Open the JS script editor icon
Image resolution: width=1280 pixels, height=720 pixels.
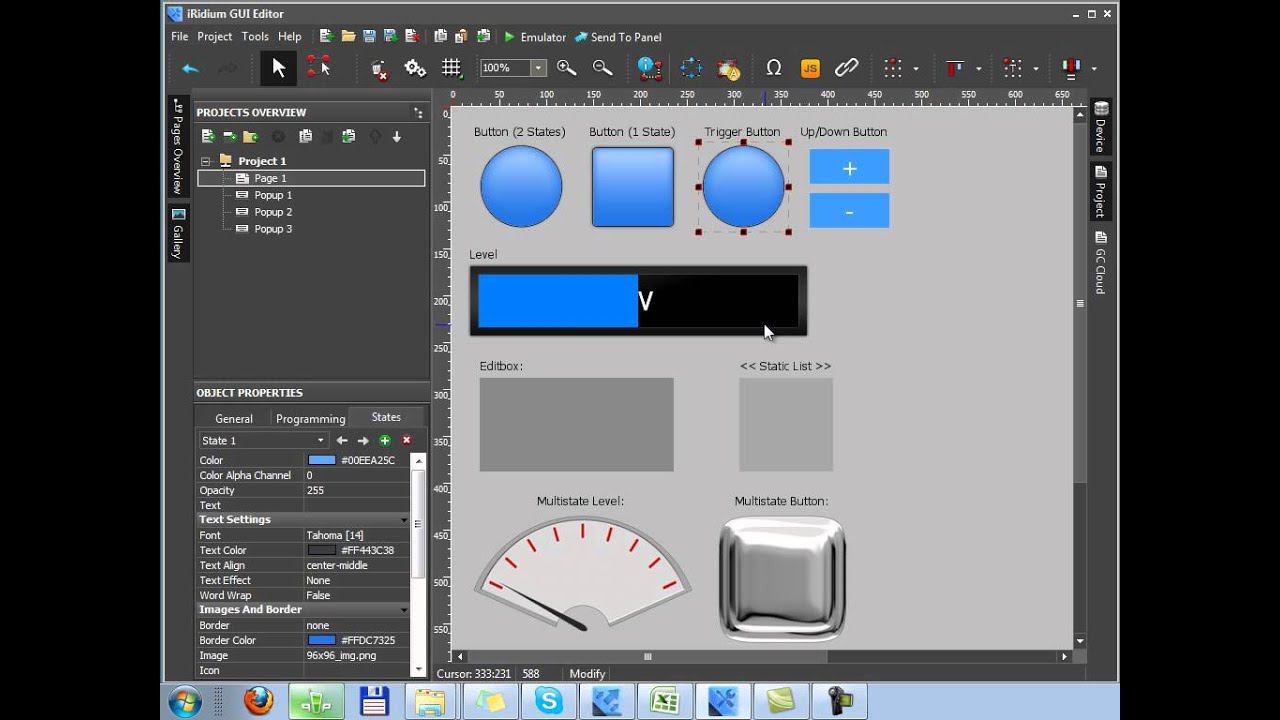810,68
